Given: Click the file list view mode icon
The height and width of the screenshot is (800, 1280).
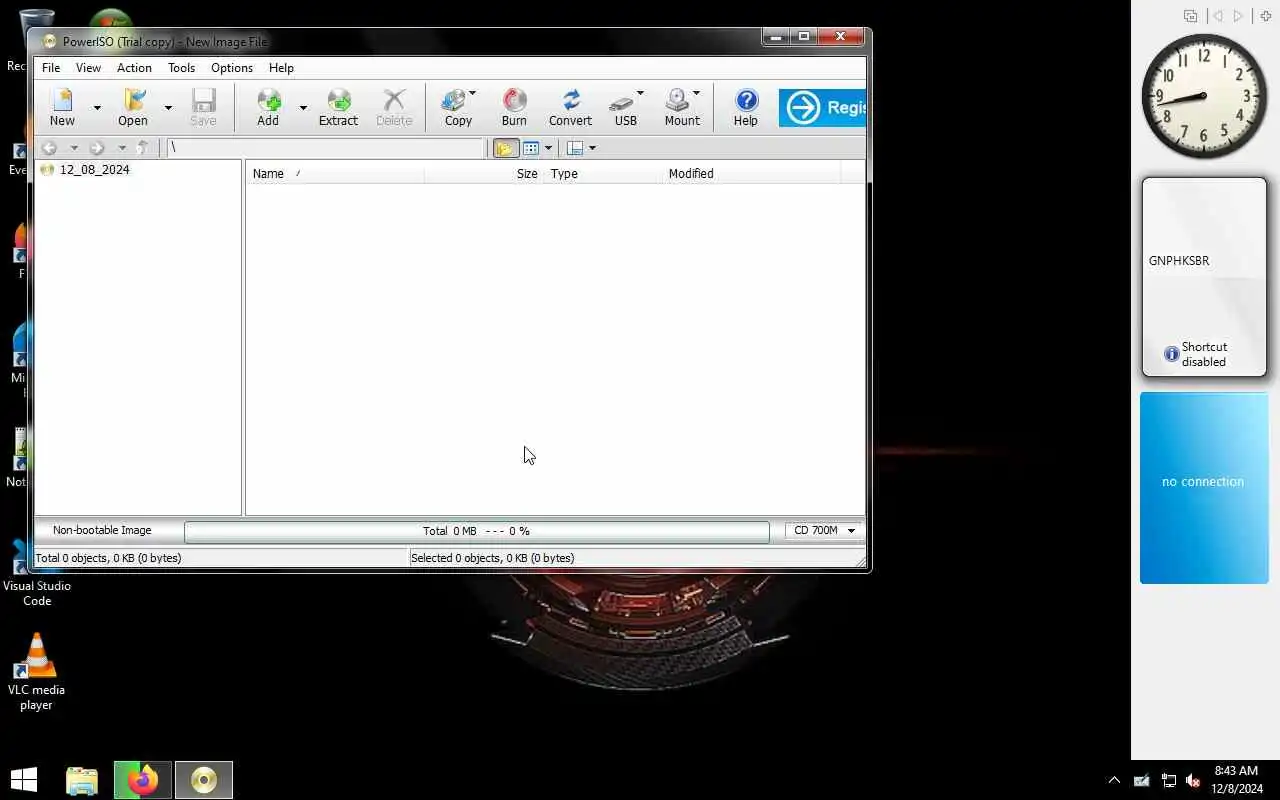Looking at the screenshot, I should (x=531, y=148).
